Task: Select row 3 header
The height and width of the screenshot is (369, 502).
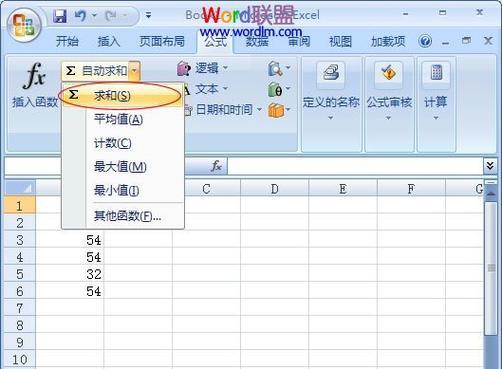Action: tap(20, 240)
